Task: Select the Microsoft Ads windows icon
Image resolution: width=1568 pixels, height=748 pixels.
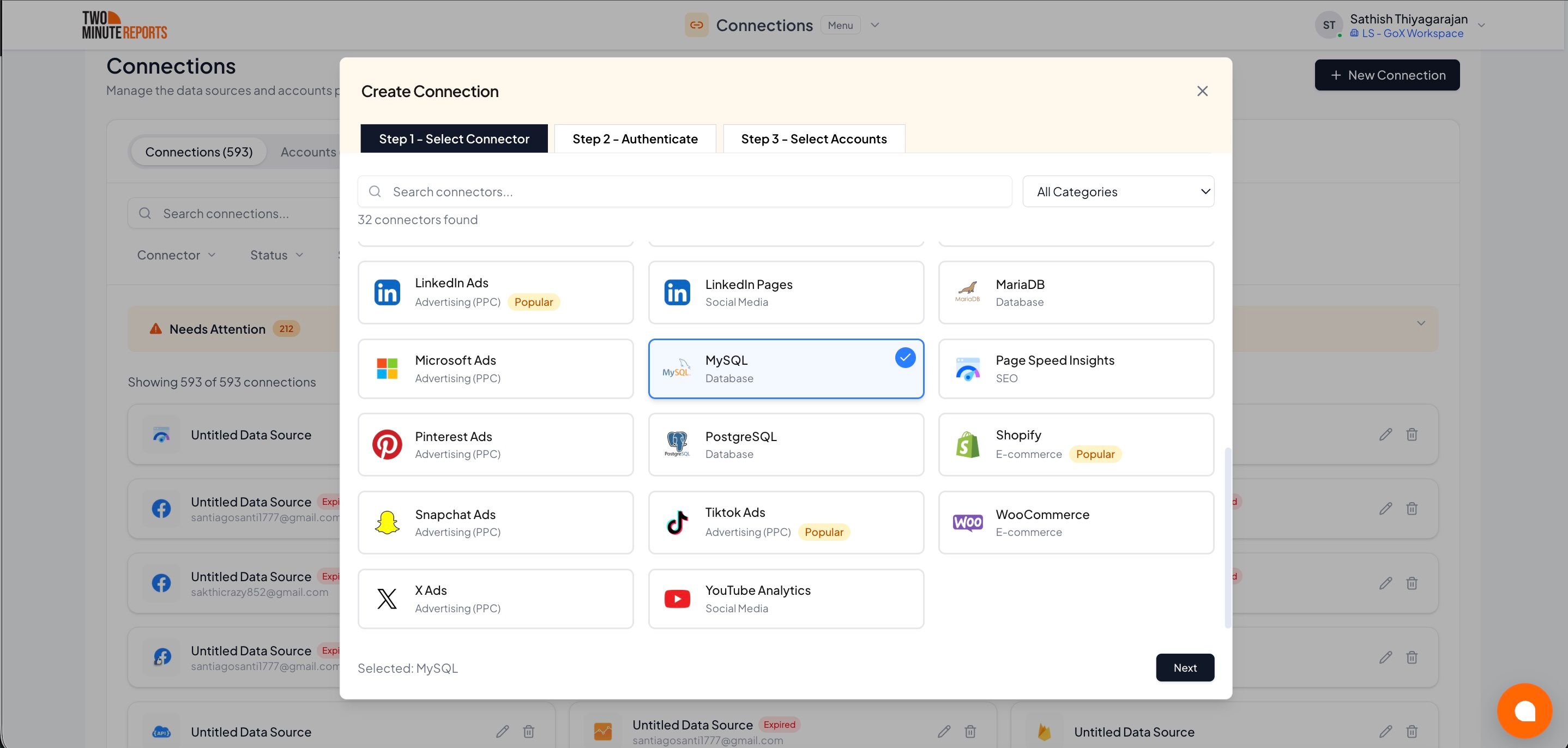Action: click(x=387, y=369)
